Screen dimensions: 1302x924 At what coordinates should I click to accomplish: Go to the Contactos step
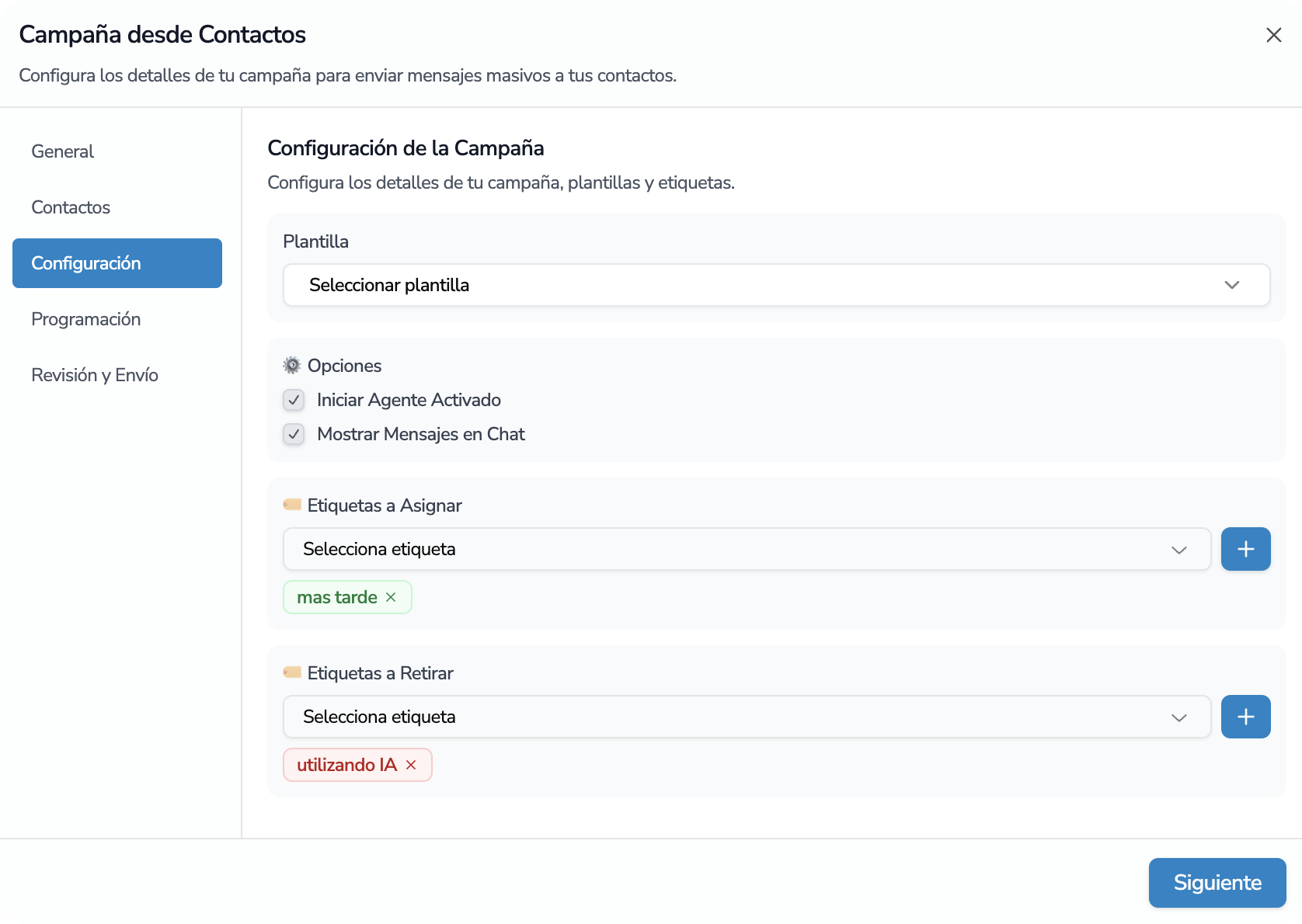[117, 207]
